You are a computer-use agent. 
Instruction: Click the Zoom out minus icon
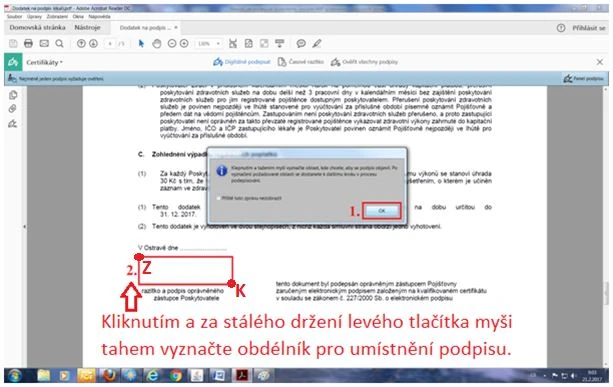[172, 43]
